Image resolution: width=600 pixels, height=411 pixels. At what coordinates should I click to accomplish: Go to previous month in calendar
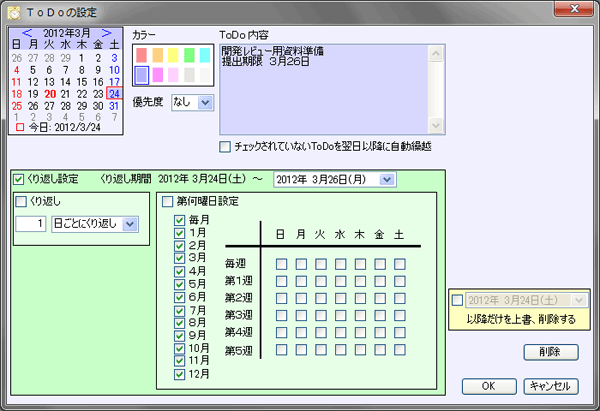[x=27, y=33]
